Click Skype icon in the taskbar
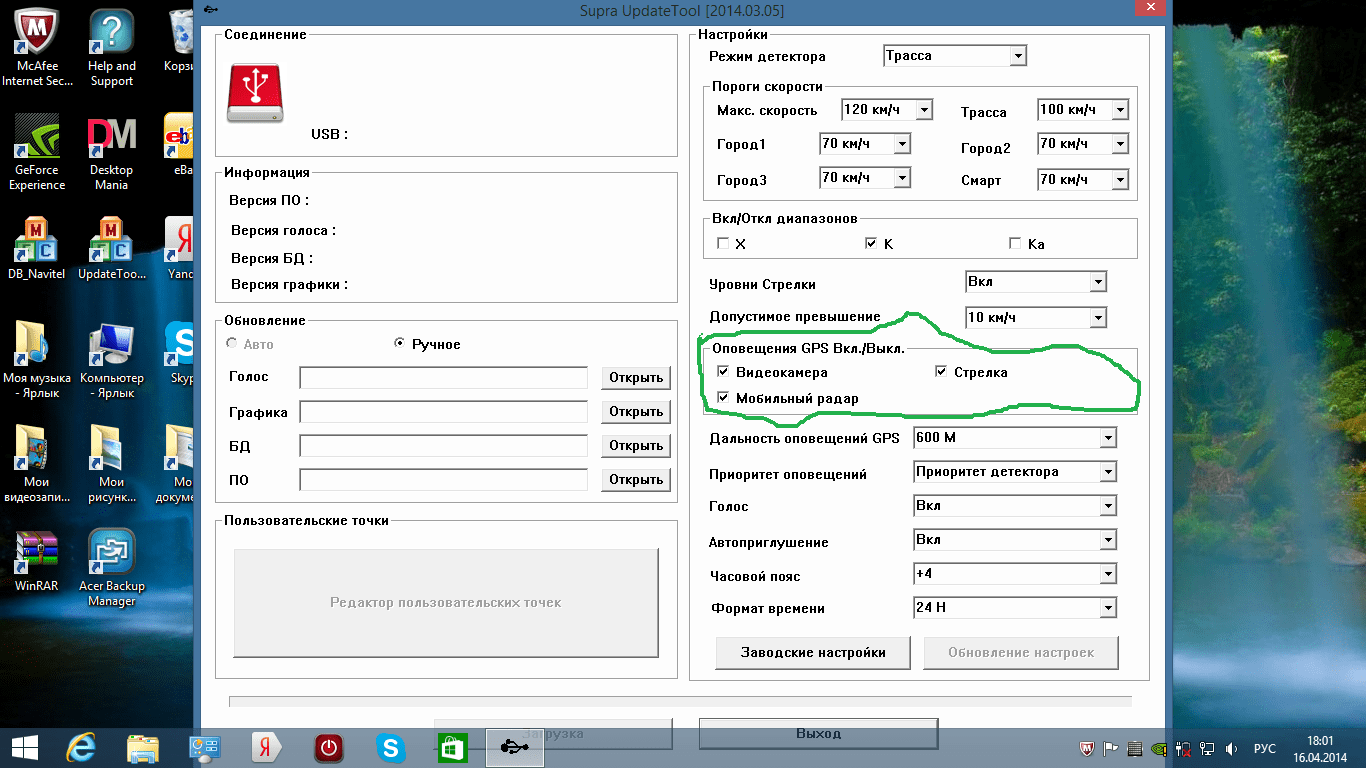 (x=390, y=747)
